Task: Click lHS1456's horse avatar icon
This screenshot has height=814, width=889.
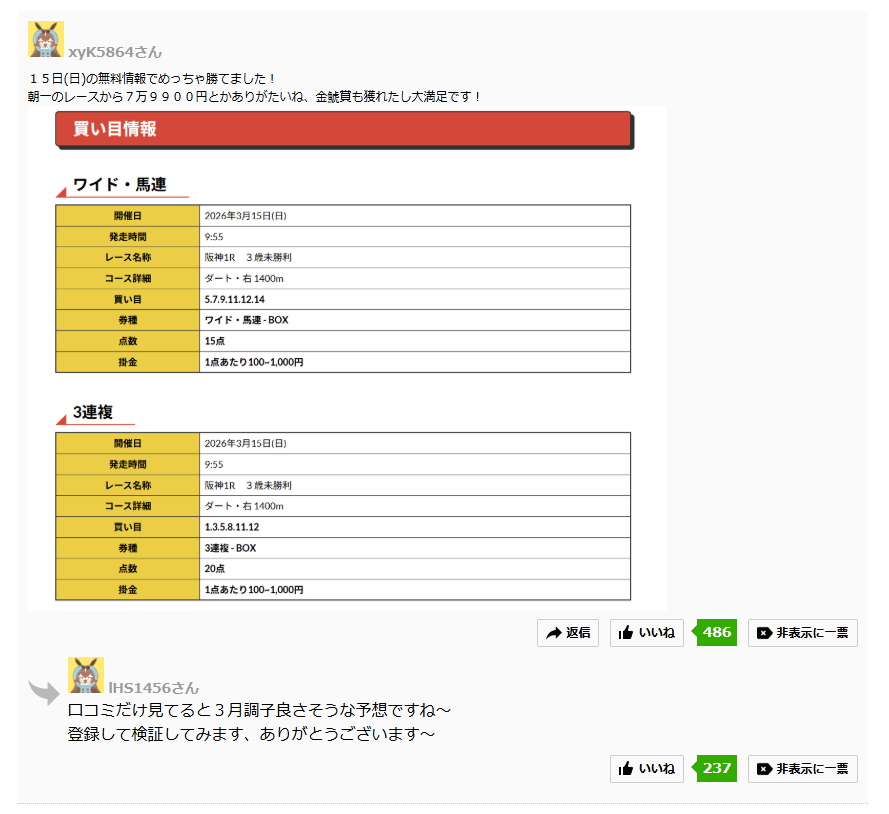Action: coord(86,676)
